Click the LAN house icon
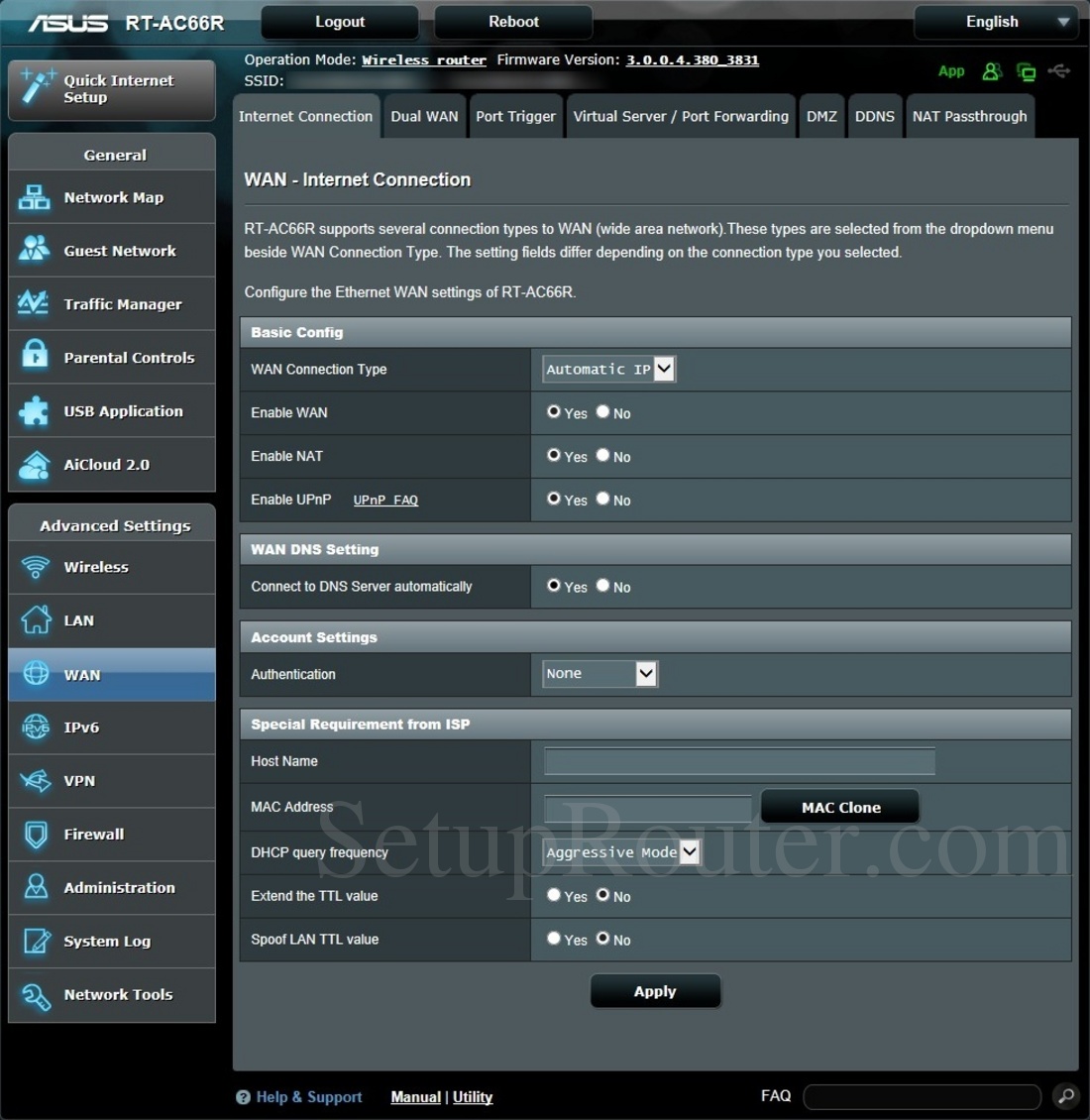This screenshot has height=1120, width=1090. [x=36, y=620]
